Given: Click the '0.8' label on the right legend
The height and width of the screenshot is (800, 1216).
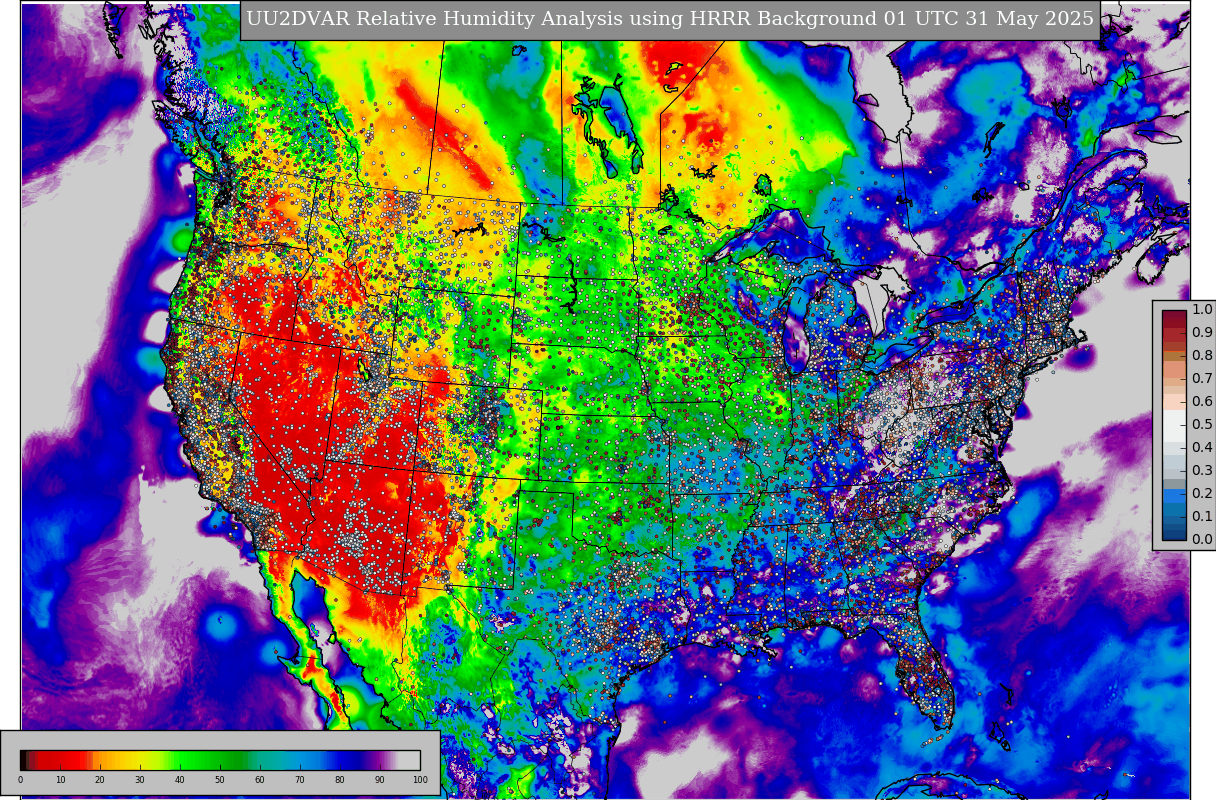Looking at the screenshot, I should [1202, 355].
